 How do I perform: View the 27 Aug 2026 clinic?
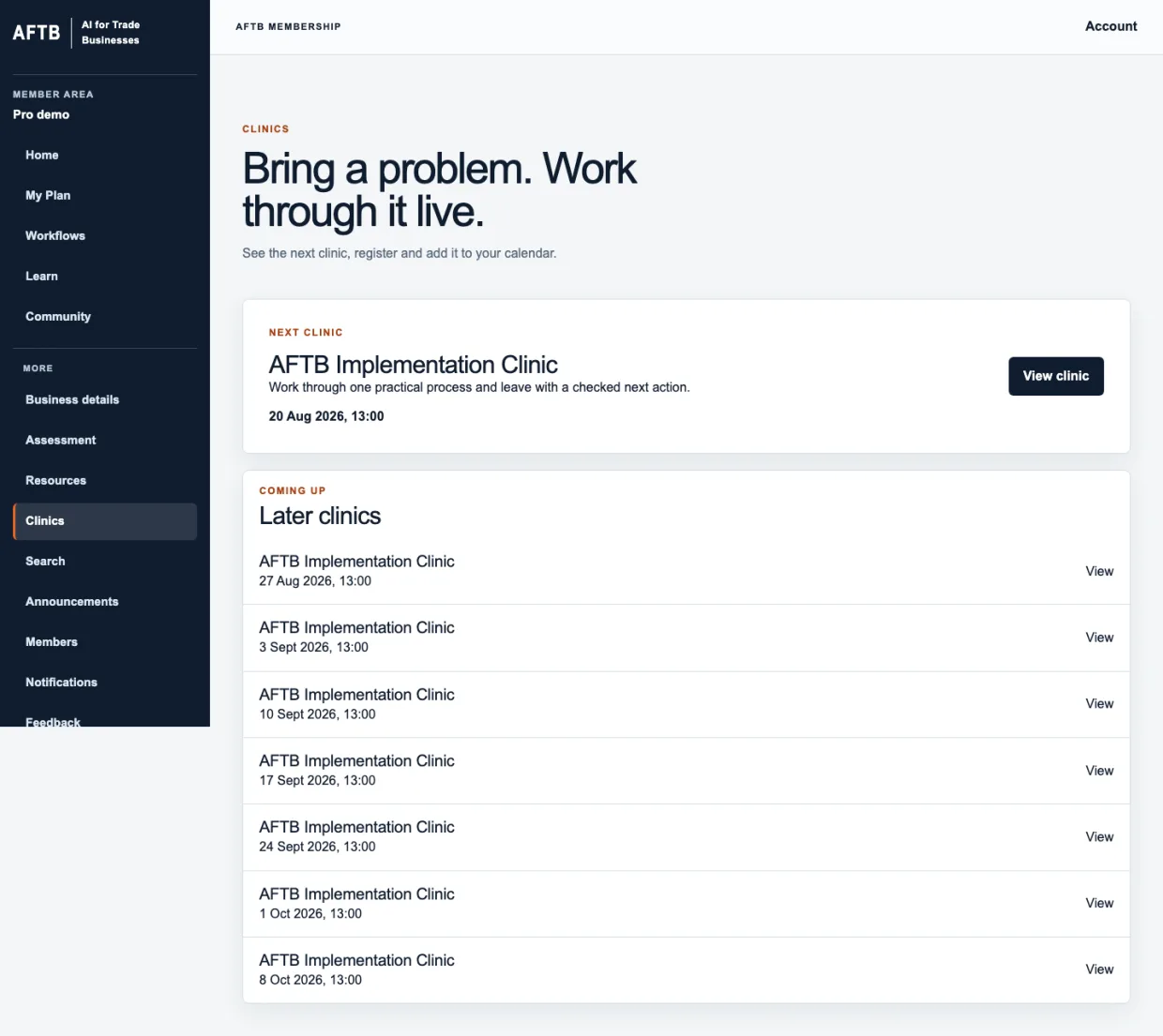click(1099, 571)
